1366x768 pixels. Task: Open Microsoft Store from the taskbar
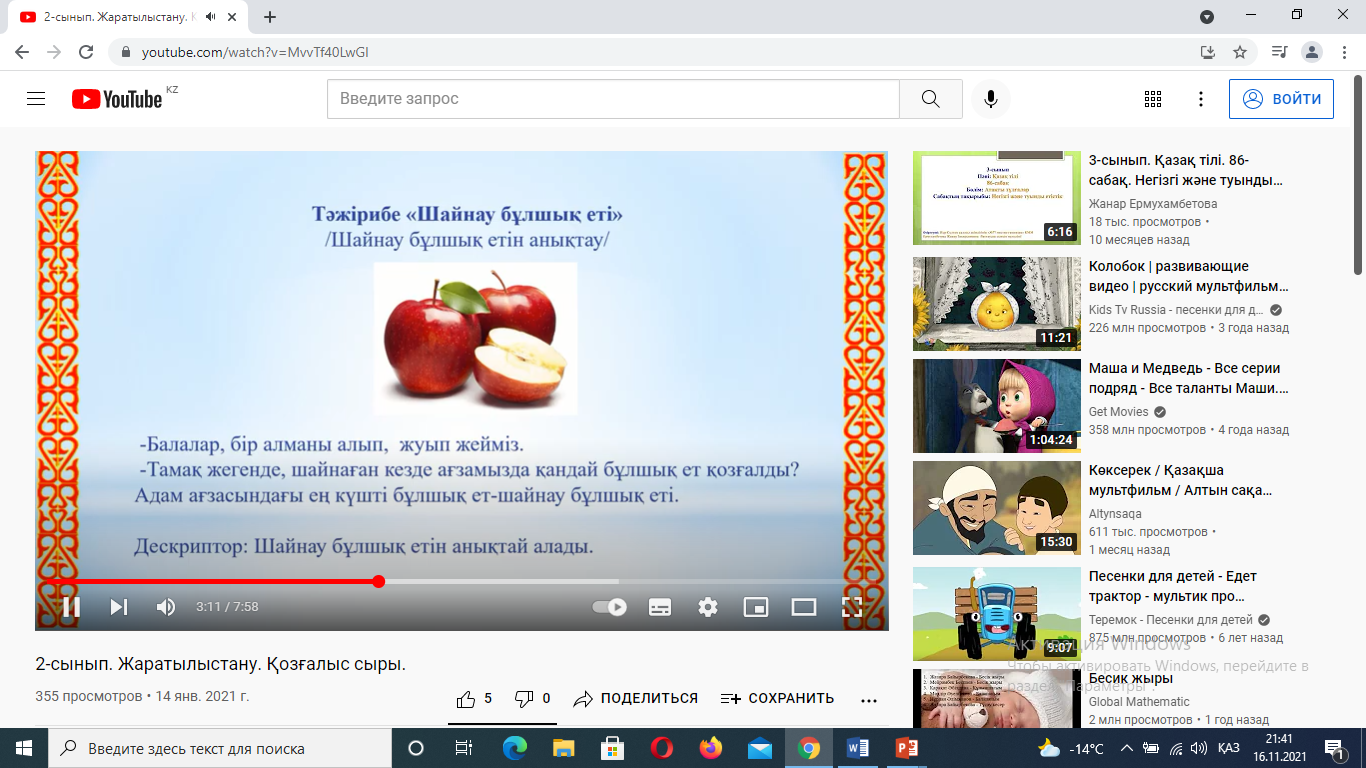click(613, 748)
